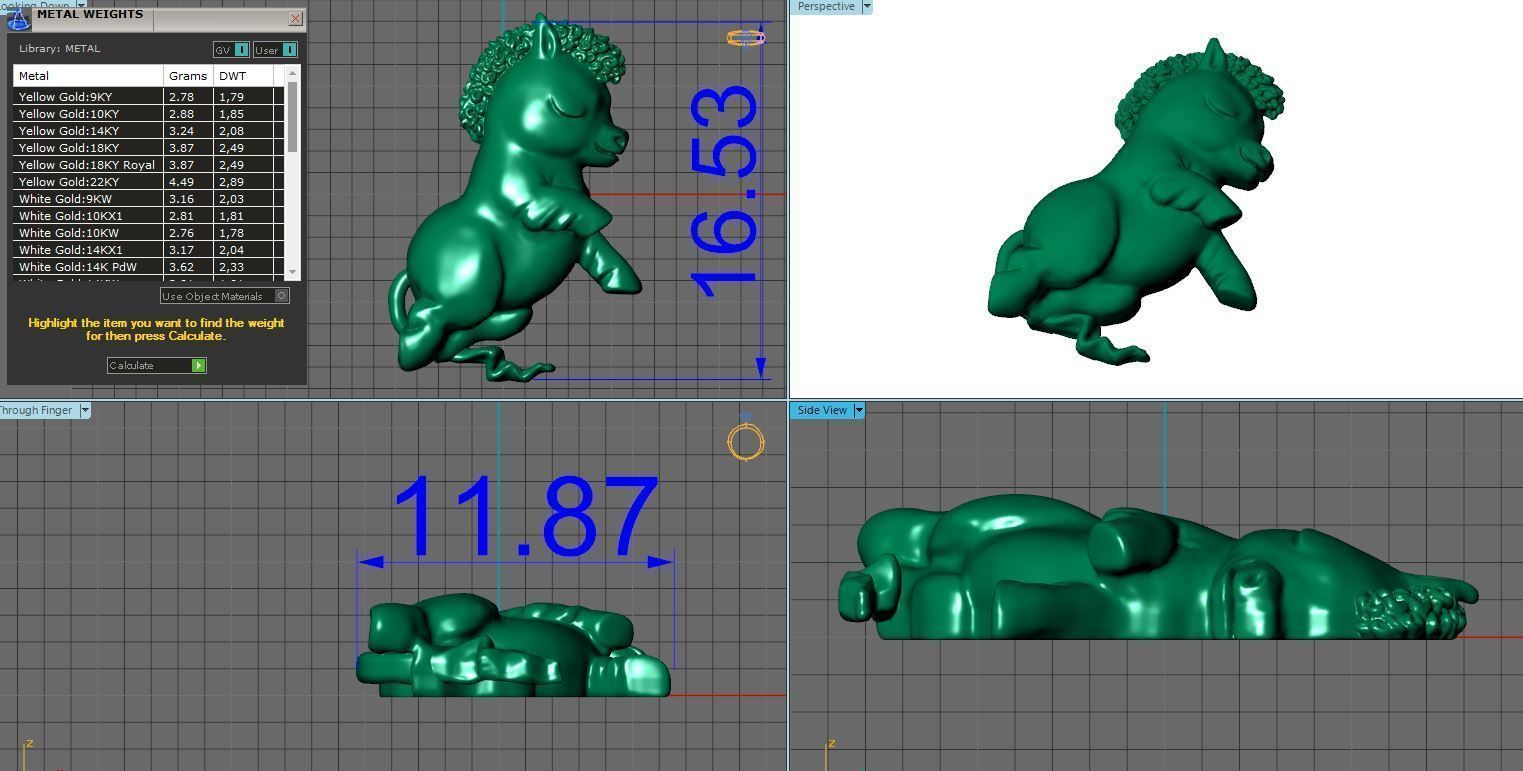
Task: Enable the Use Object Materials option
Action: pyautogui.click(x=225, y=296)
